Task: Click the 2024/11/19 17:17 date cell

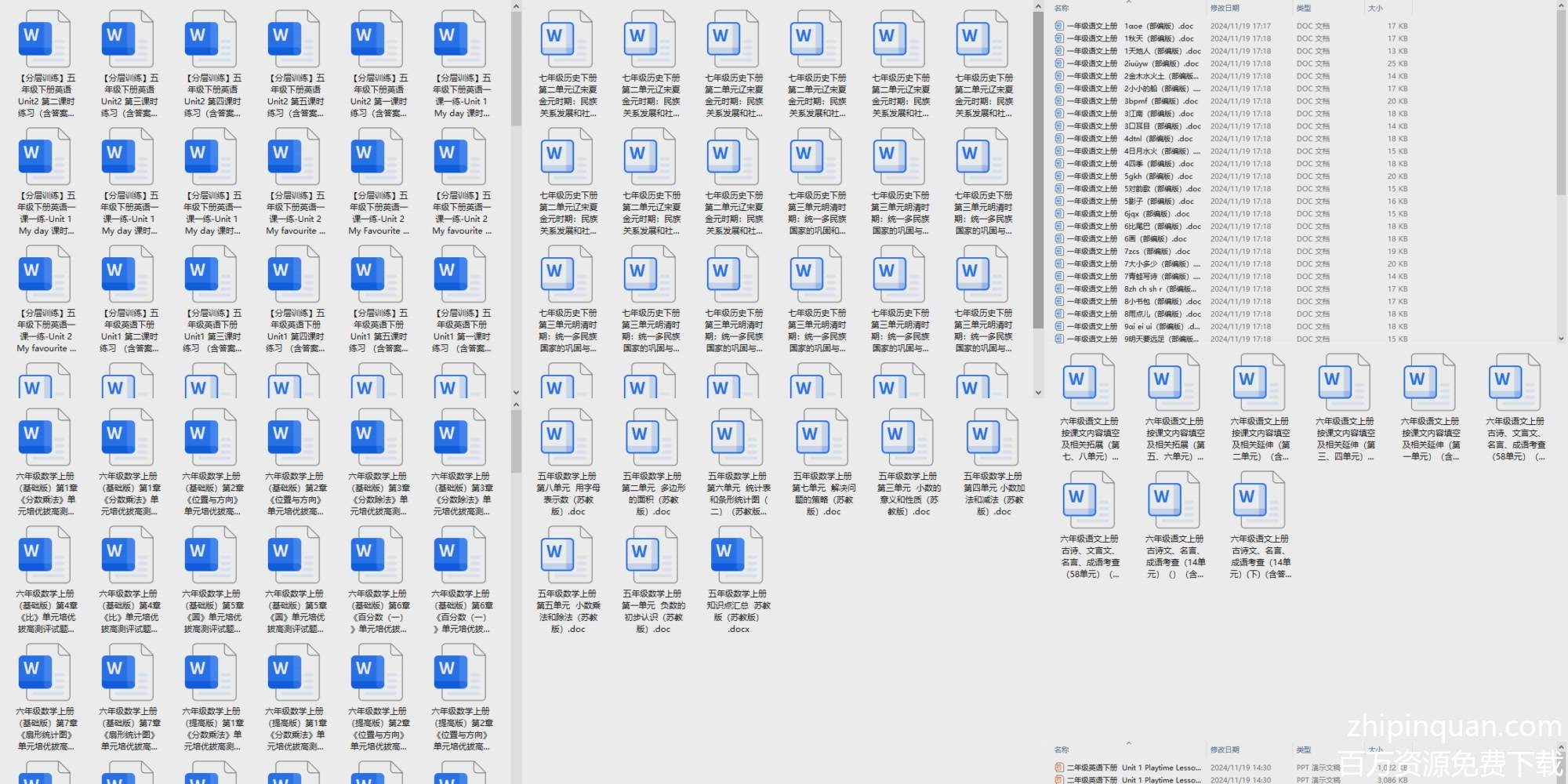Action: (1240, 26)
